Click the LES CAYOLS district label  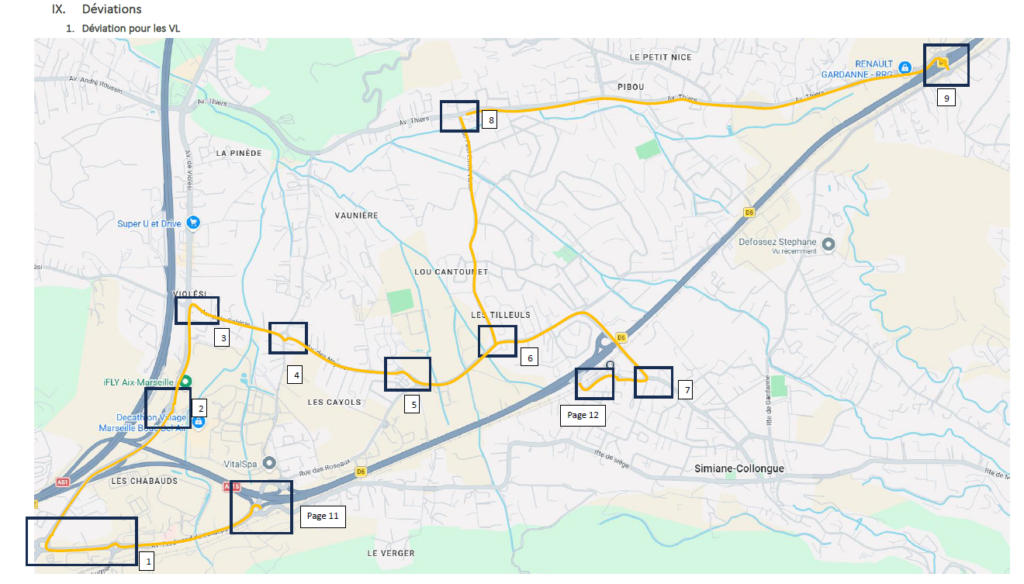[x=335, y=403]
